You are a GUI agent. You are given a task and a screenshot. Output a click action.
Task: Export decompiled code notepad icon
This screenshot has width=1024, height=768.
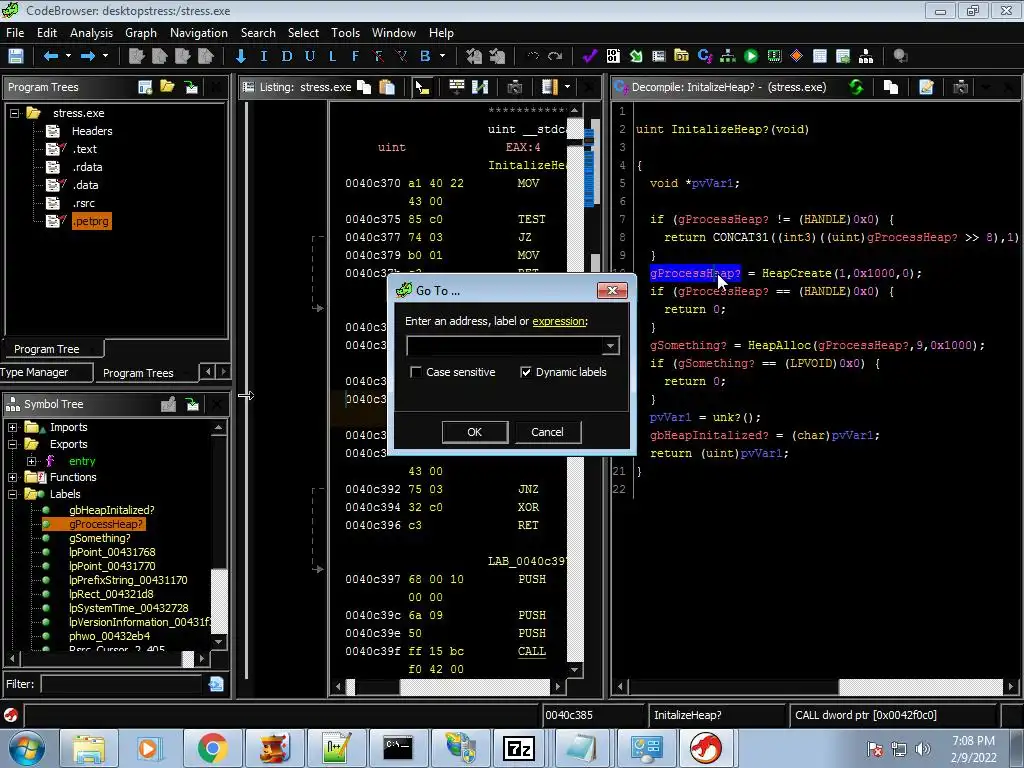pos(926,87)
